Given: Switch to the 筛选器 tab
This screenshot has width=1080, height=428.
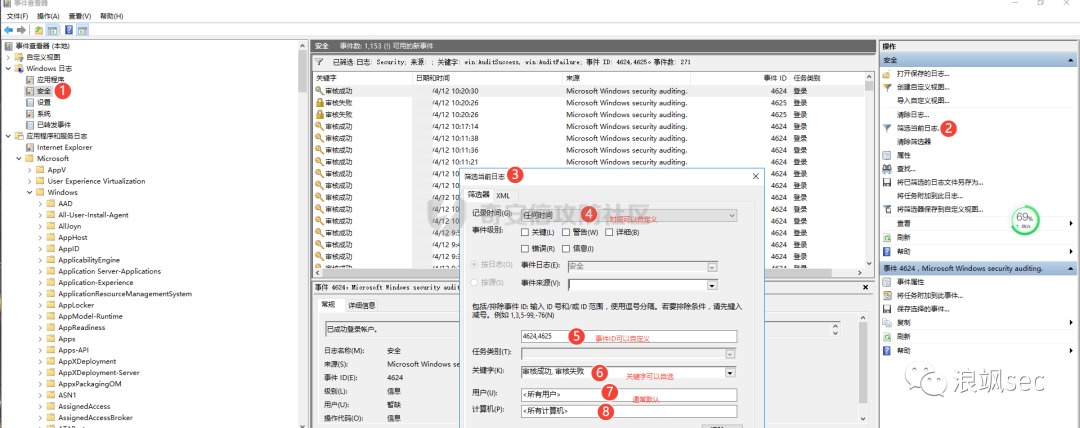Looking at the screenshot, I should point(477,195).
